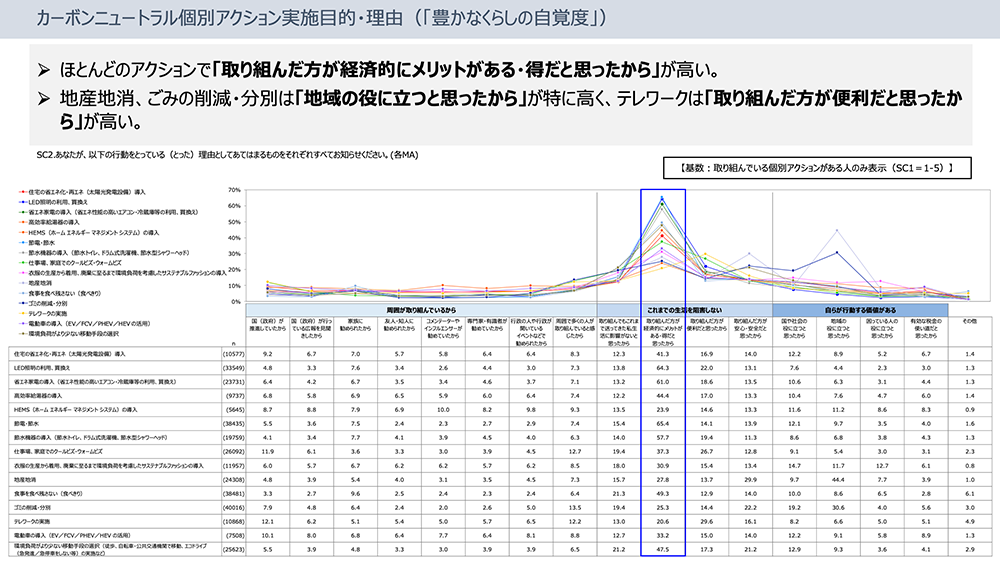
Task: Click legend entry 電動車の導入（EV／FCV／PHEV／HEVの活用）
Action: coord(85,324)
